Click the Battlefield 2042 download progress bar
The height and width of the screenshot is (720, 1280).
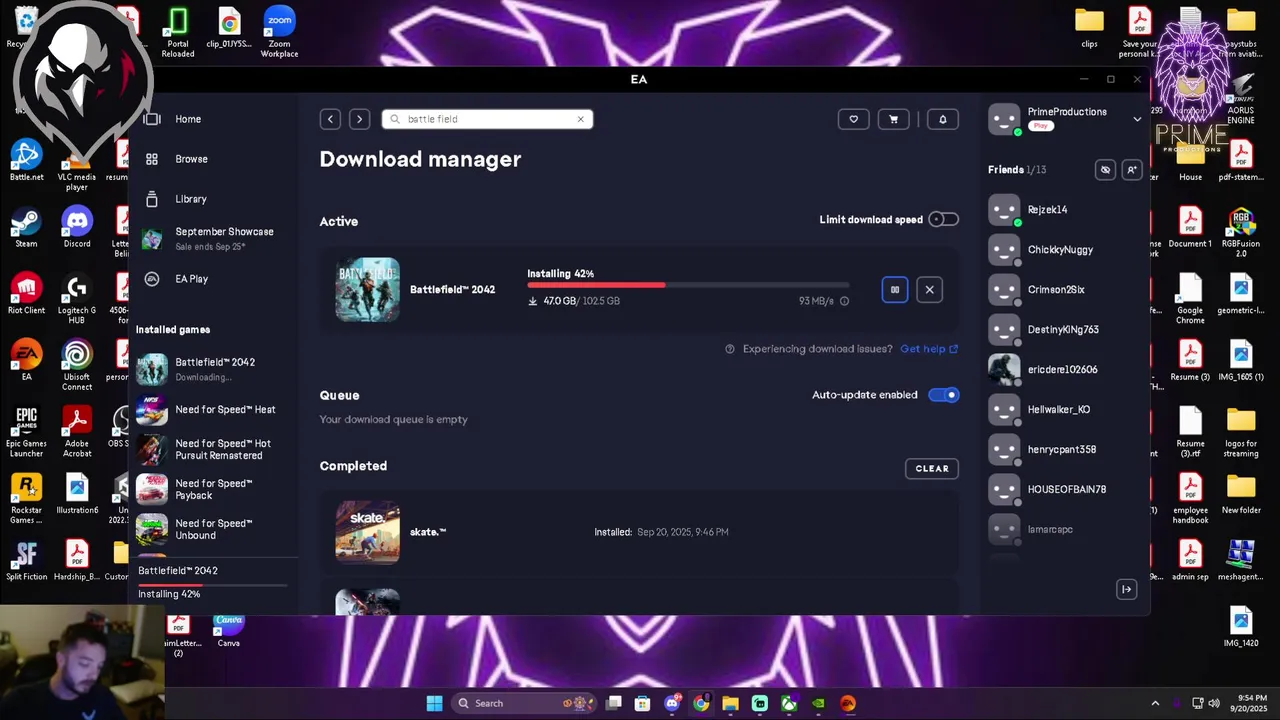(688, 286)
